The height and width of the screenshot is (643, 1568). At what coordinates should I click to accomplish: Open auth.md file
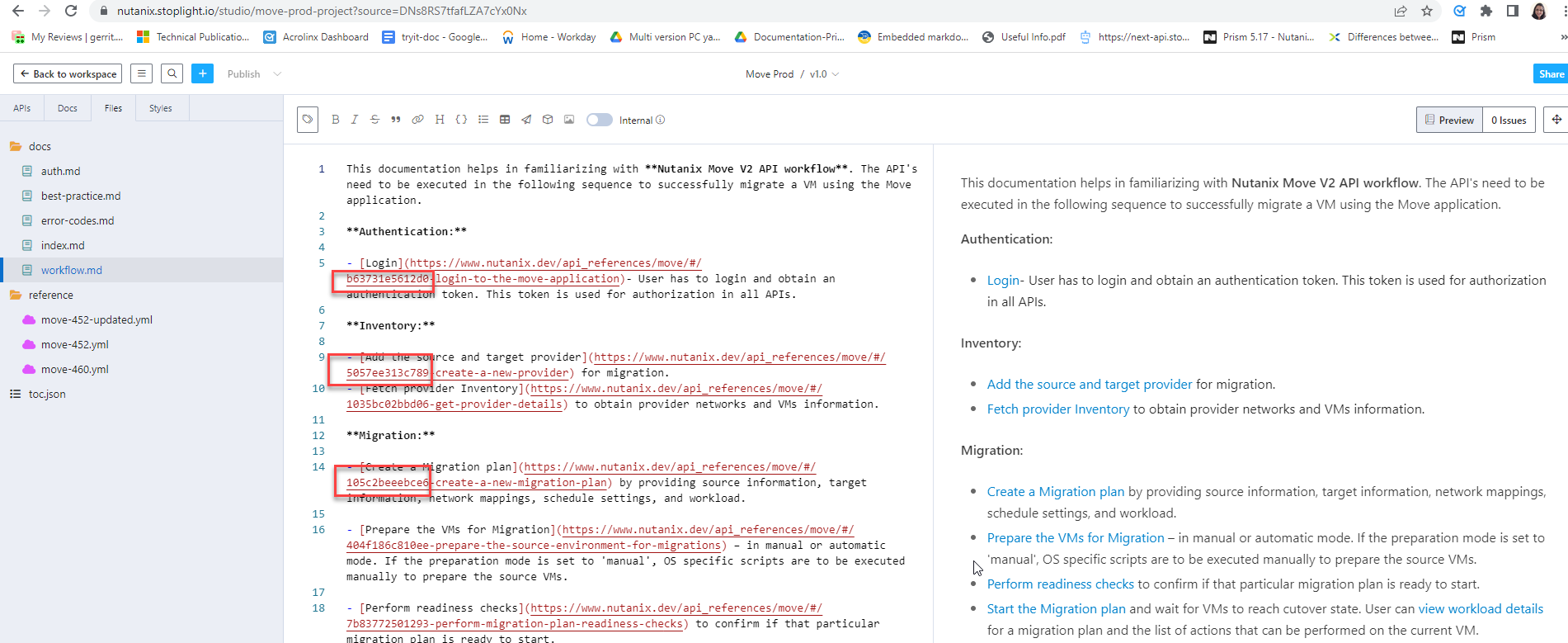coord(60,171)
